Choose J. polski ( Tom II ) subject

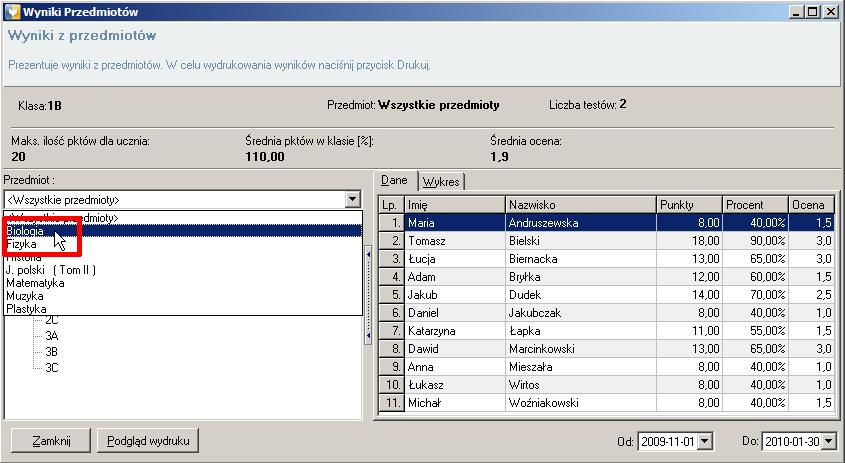pyautogui.click(x=183, y=270)
